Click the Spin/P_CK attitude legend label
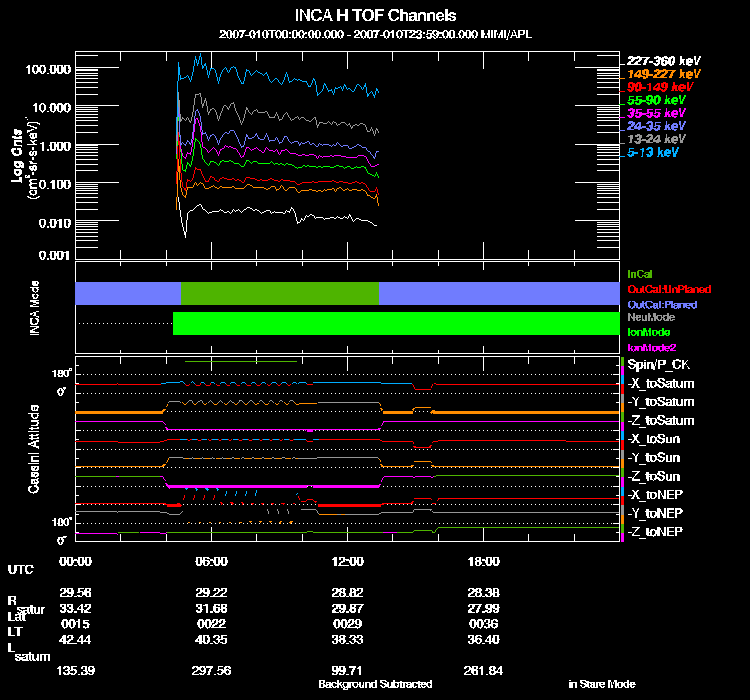This screenshot has width=750, height=700. click(x=659, y=365)
